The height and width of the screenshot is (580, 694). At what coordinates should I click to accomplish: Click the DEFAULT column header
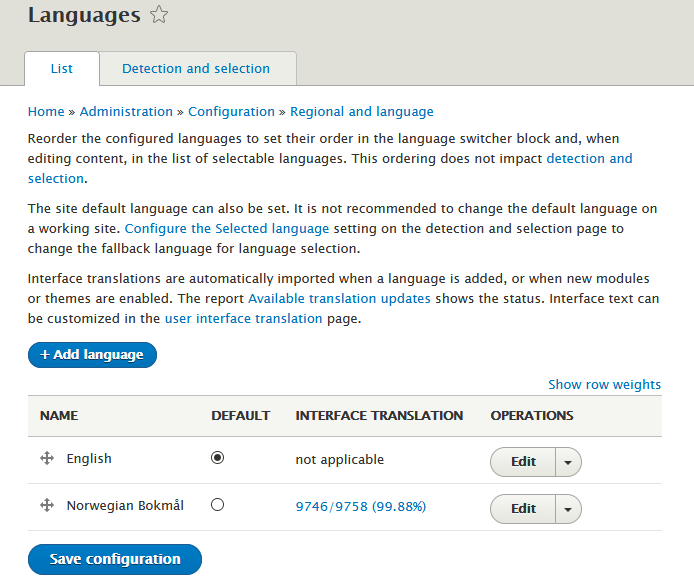coord(240,415)
